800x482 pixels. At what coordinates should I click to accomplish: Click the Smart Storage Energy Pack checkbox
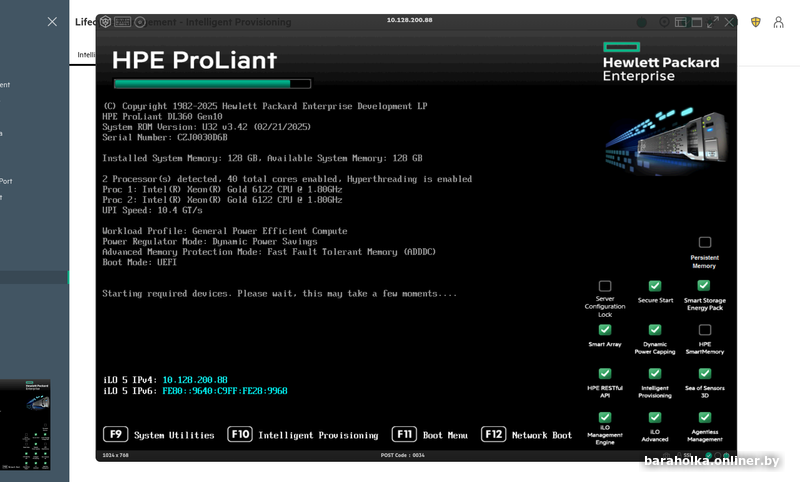[x=704, y=285]
